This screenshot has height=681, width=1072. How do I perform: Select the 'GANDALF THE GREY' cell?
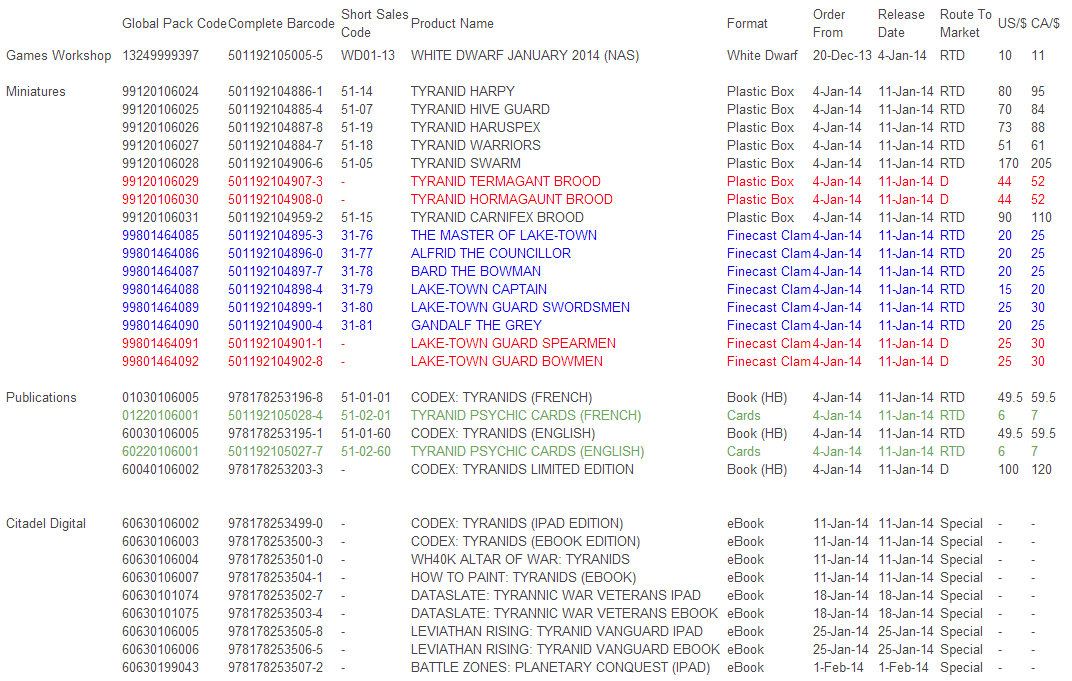click(476, 325)
